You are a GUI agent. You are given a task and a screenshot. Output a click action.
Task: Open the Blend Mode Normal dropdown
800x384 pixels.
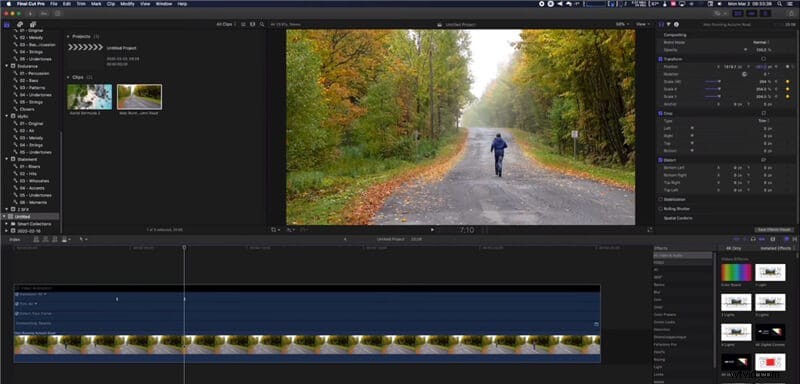pyautogui.click(x=762, y=42)
